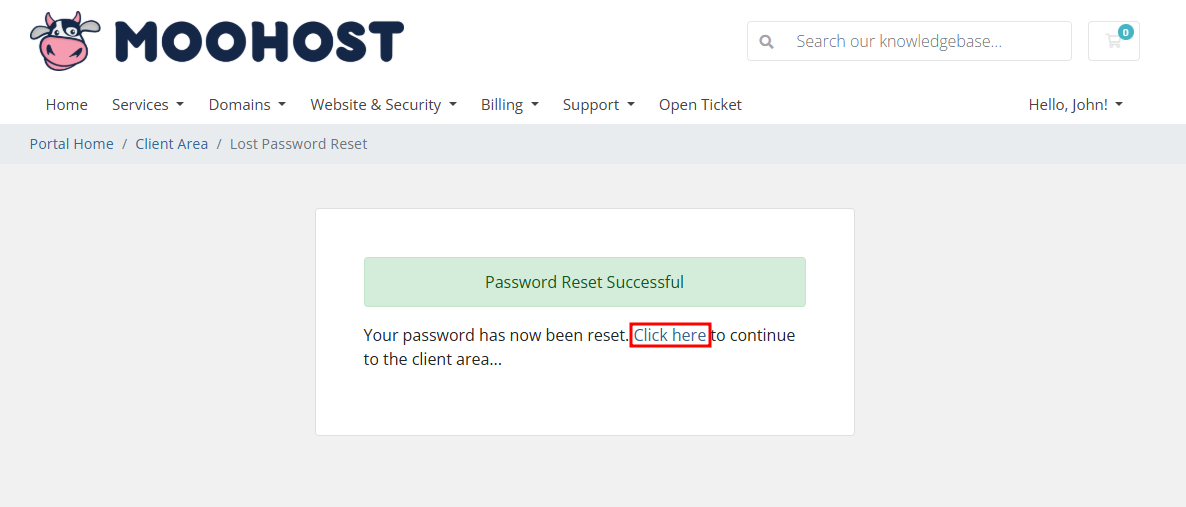The height and width of the screenshot is (507, 1186).
Task: Go to the Home menu item
Action: point(67,104)
